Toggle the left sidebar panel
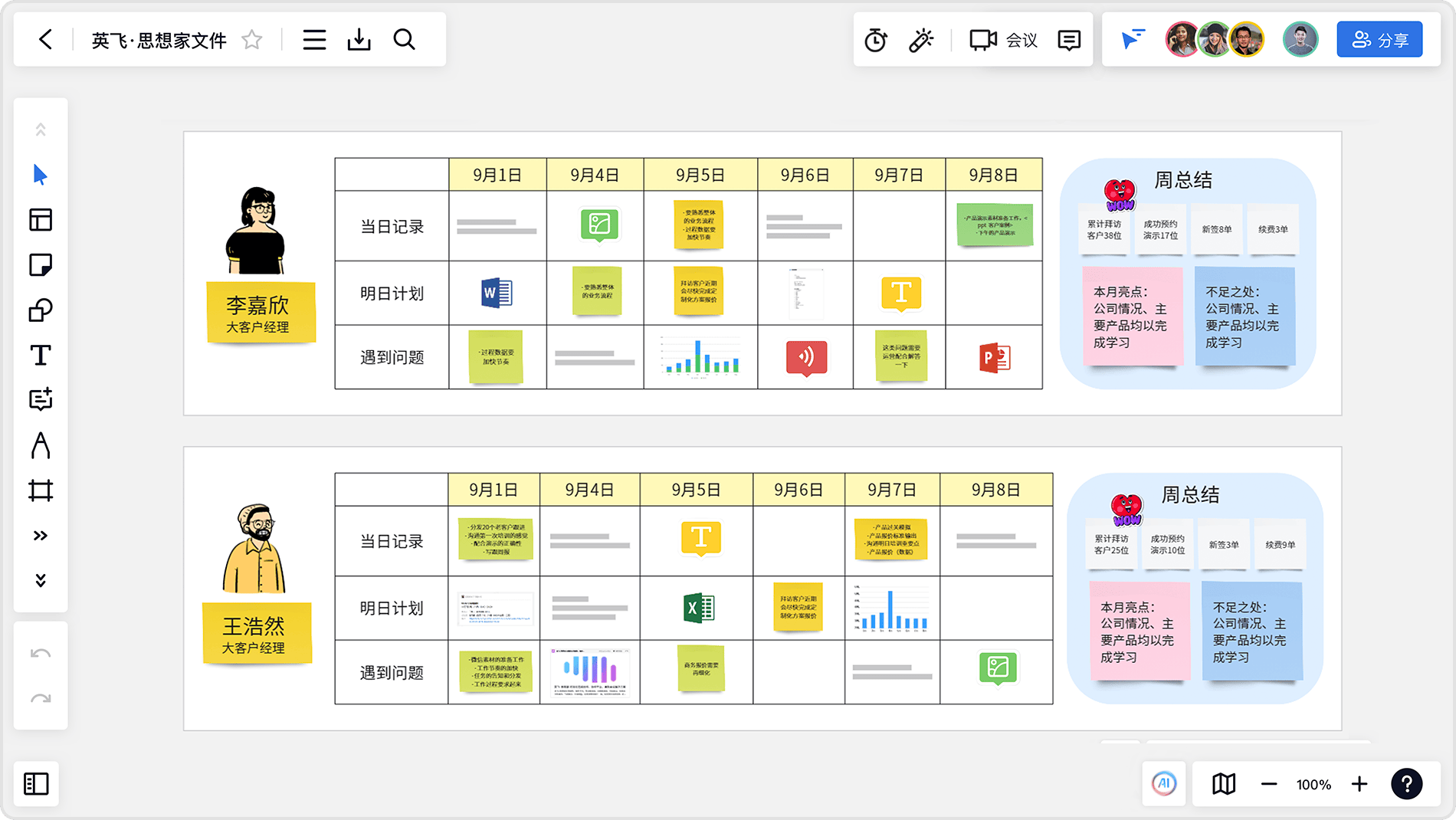 (36, 784)
